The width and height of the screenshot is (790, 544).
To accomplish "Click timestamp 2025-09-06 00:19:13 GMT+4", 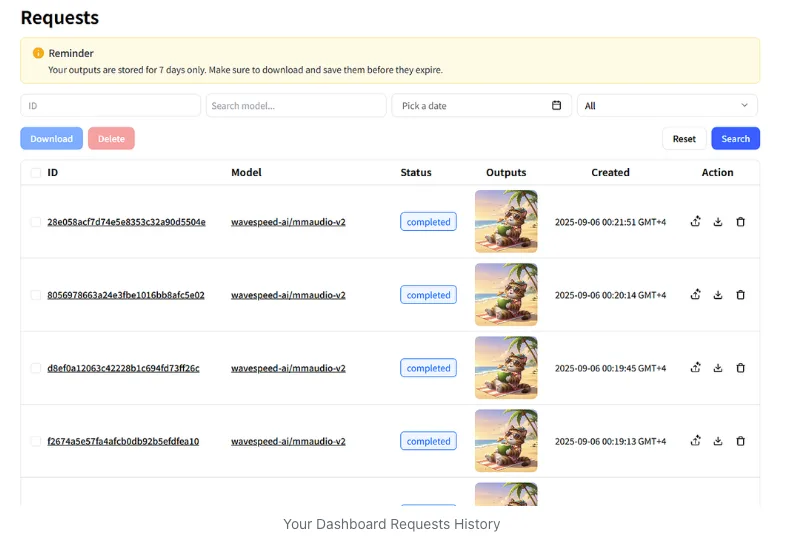I will pos(610,441).
